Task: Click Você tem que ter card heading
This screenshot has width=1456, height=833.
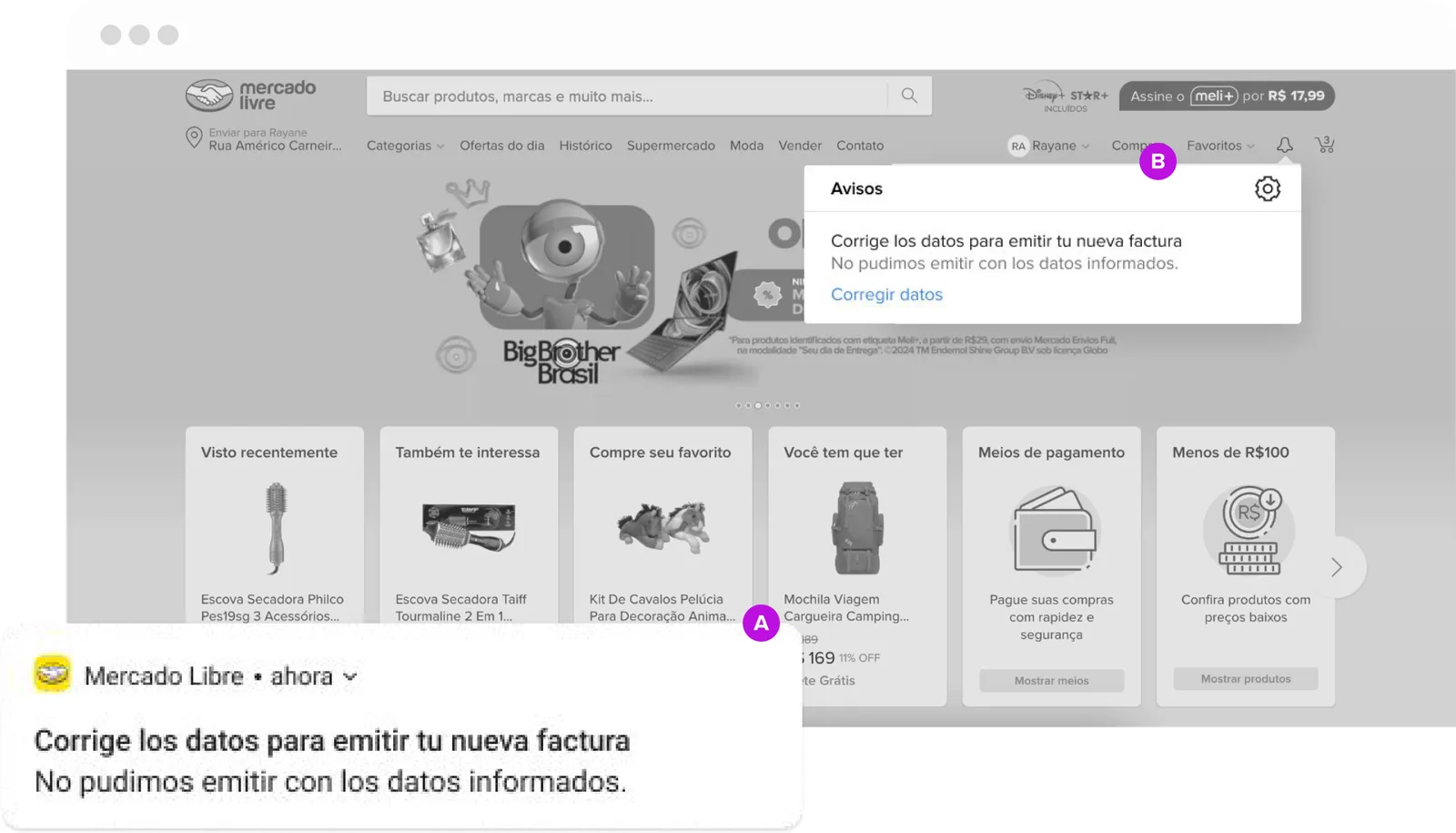Action: 844,452
